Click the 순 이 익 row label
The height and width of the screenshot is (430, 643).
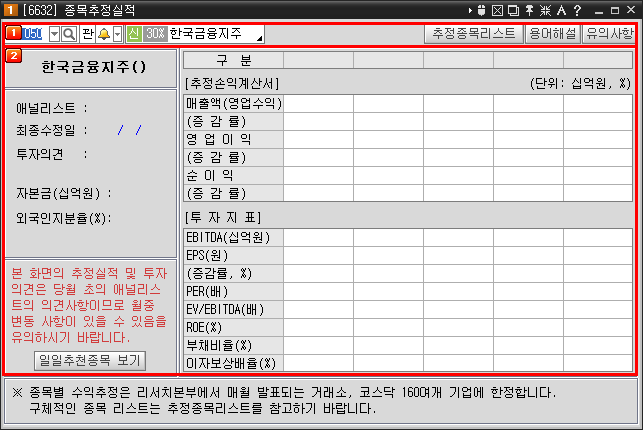[233, 175]
